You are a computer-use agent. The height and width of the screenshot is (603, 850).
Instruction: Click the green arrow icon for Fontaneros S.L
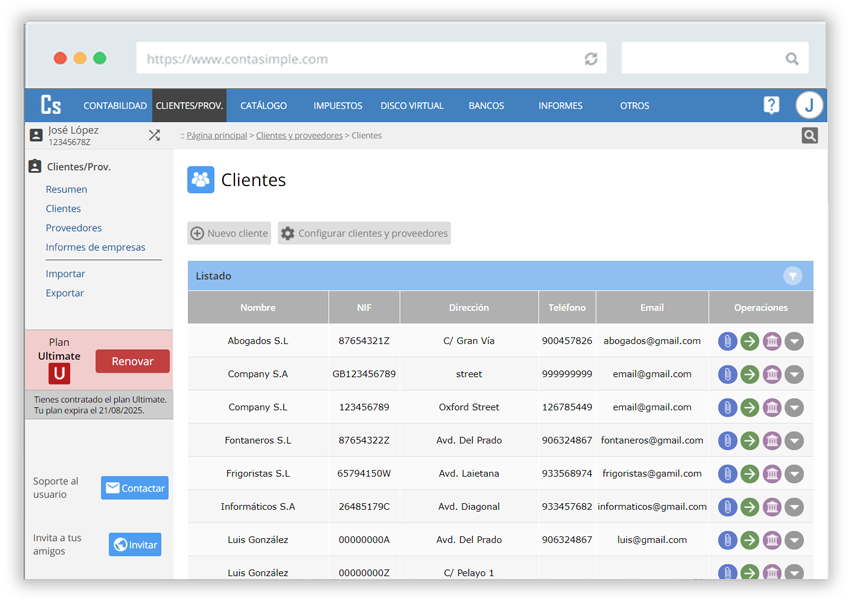click(x=750, y=440)
